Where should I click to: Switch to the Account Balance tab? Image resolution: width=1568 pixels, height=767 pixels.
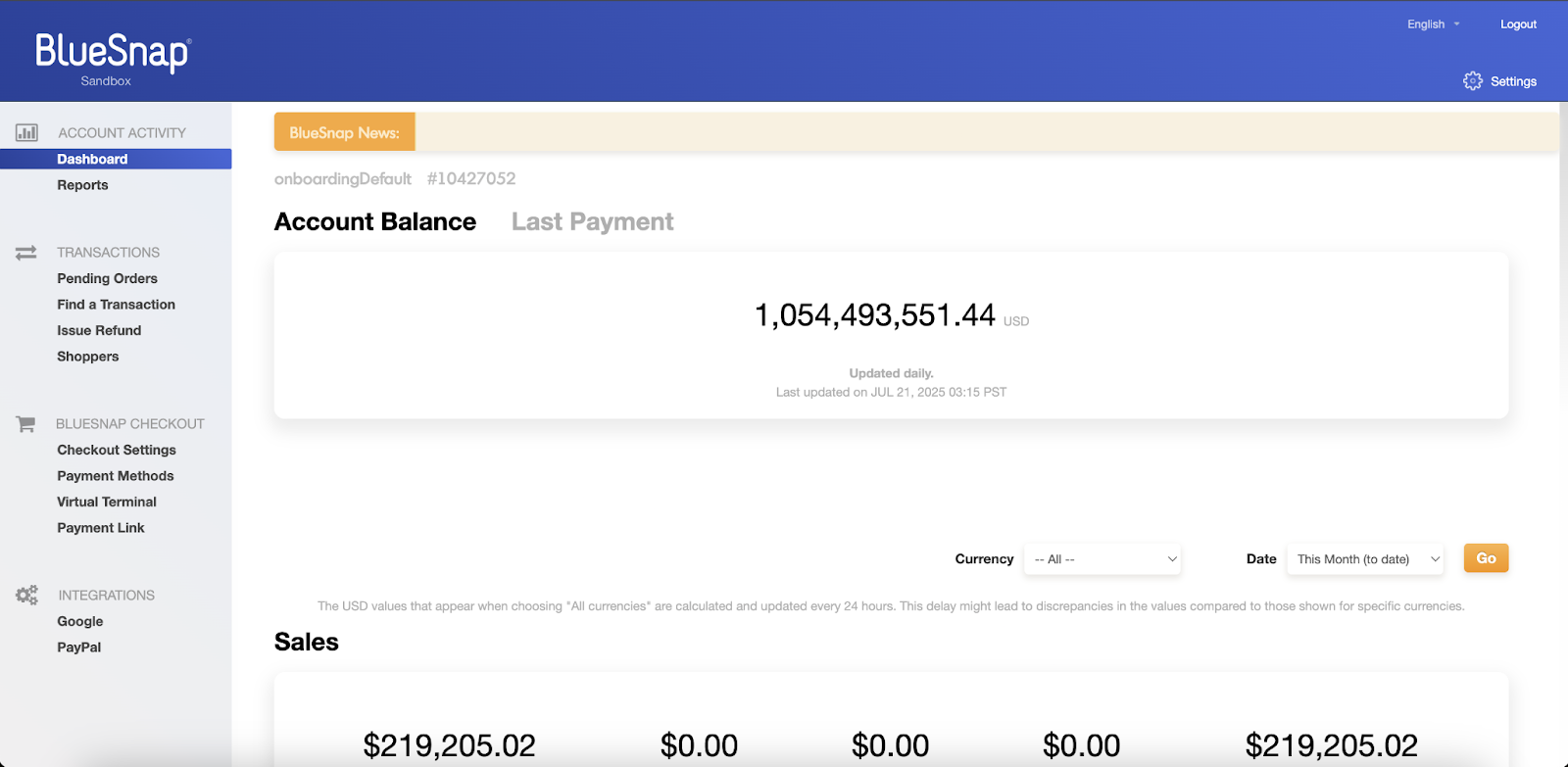(x=375, y=222)
